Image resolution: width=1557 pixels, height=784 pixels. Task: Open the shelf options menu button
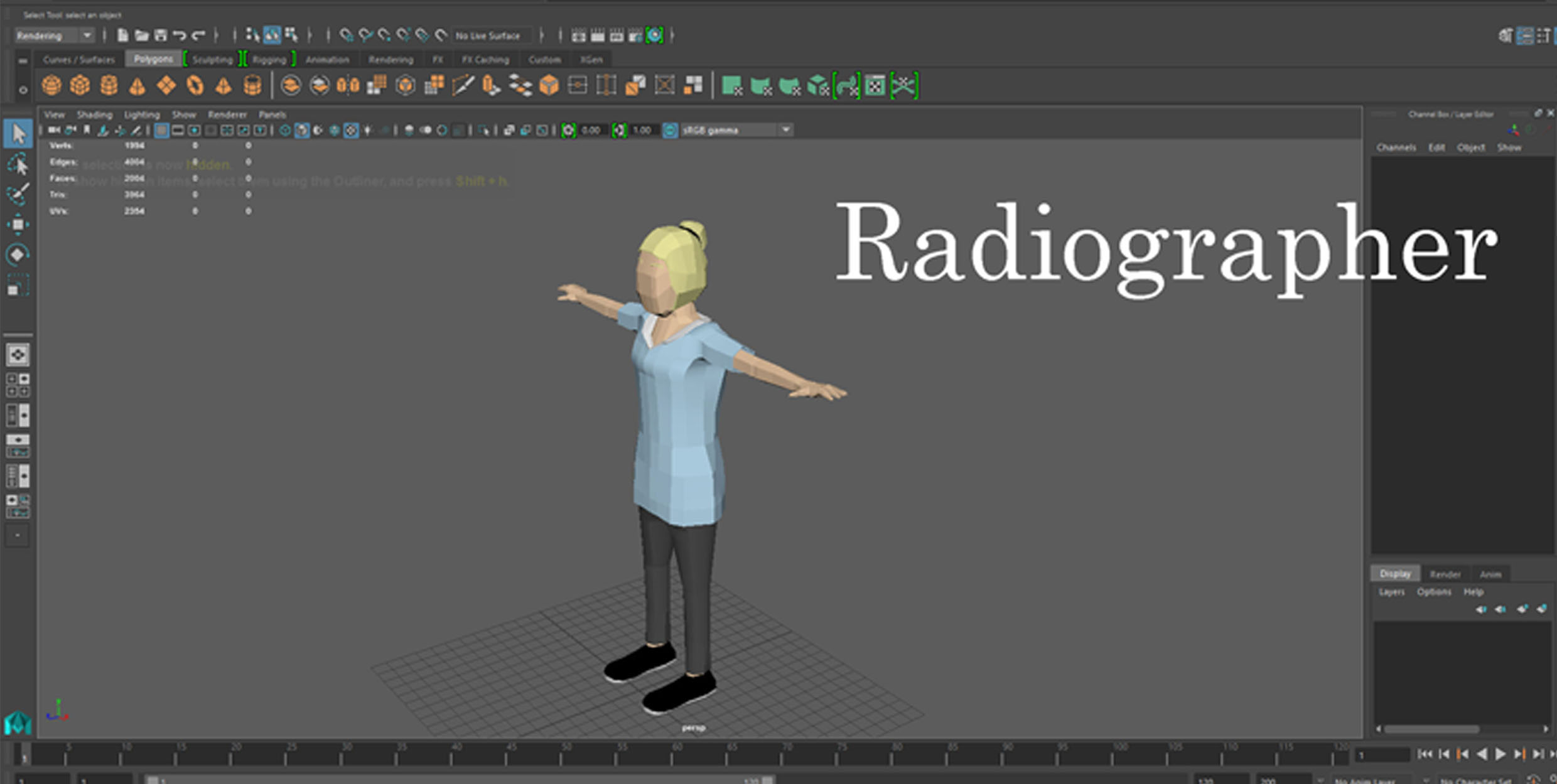(x=23, y=90)
